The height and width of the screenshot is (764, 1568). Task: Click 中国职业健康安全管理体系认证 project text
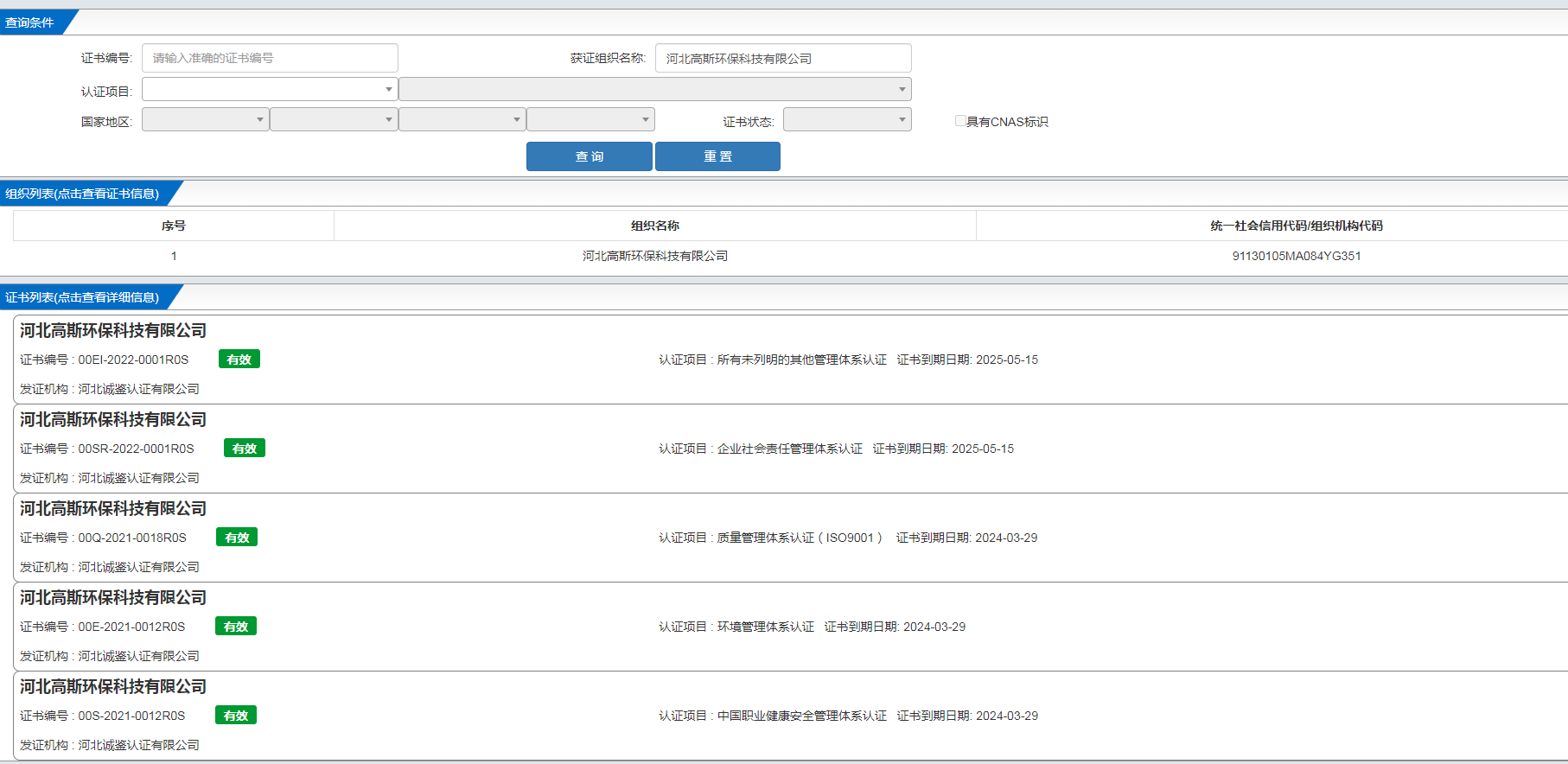802,716
